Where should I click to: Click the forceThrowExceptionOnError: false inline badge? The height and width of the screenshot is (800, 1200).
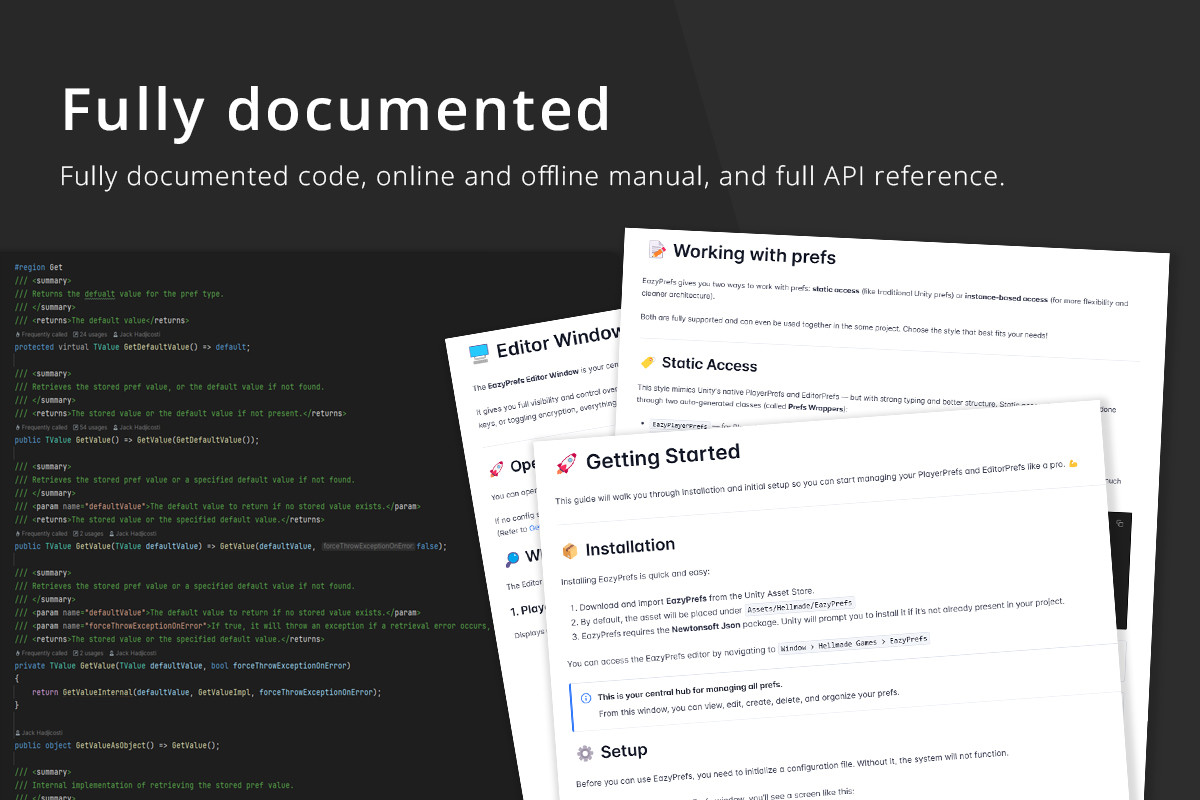(367, 547)
